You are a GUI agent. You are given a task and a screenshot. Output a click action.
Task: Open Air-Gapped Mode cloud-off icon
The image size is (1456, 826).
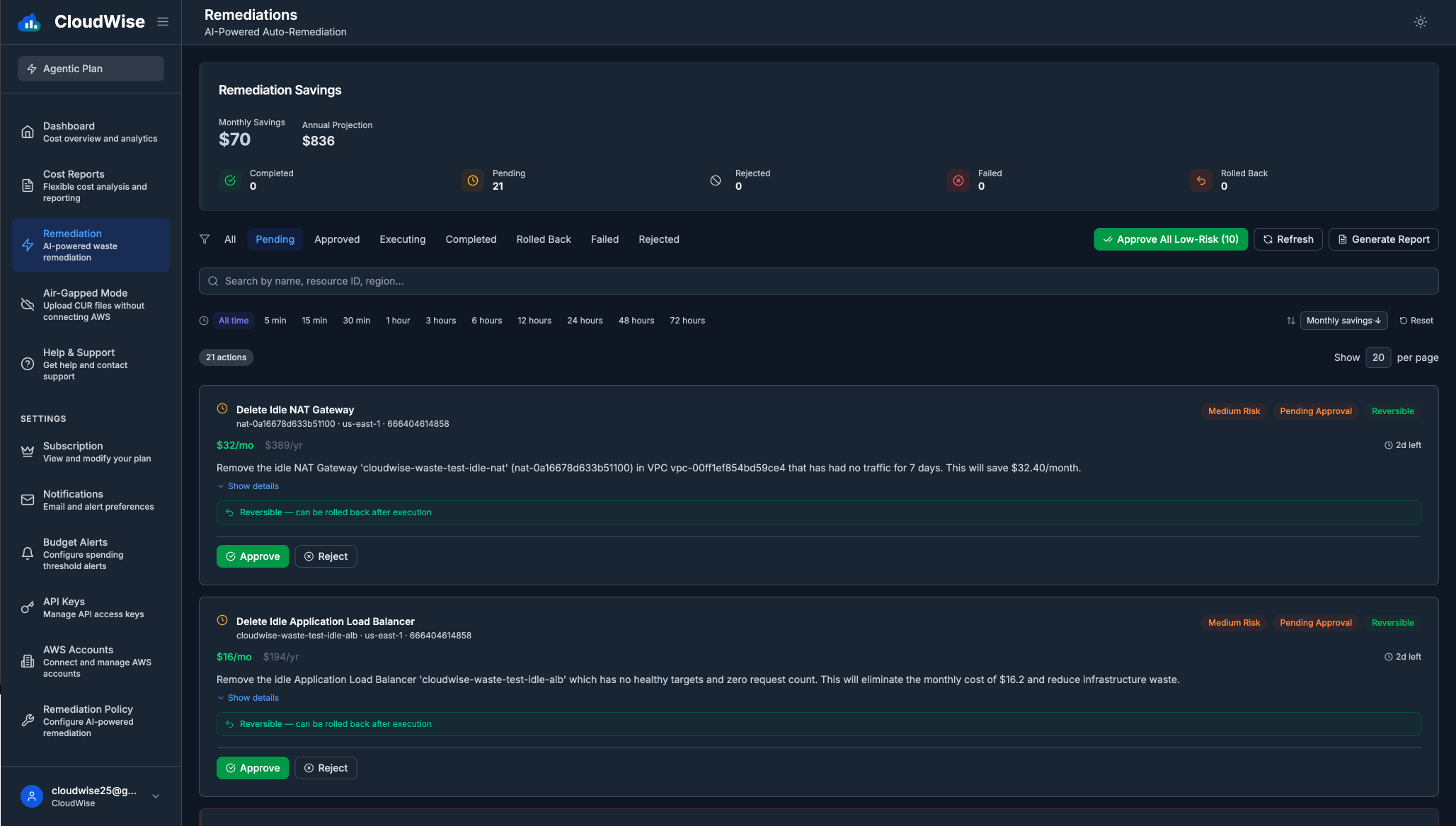28,304
